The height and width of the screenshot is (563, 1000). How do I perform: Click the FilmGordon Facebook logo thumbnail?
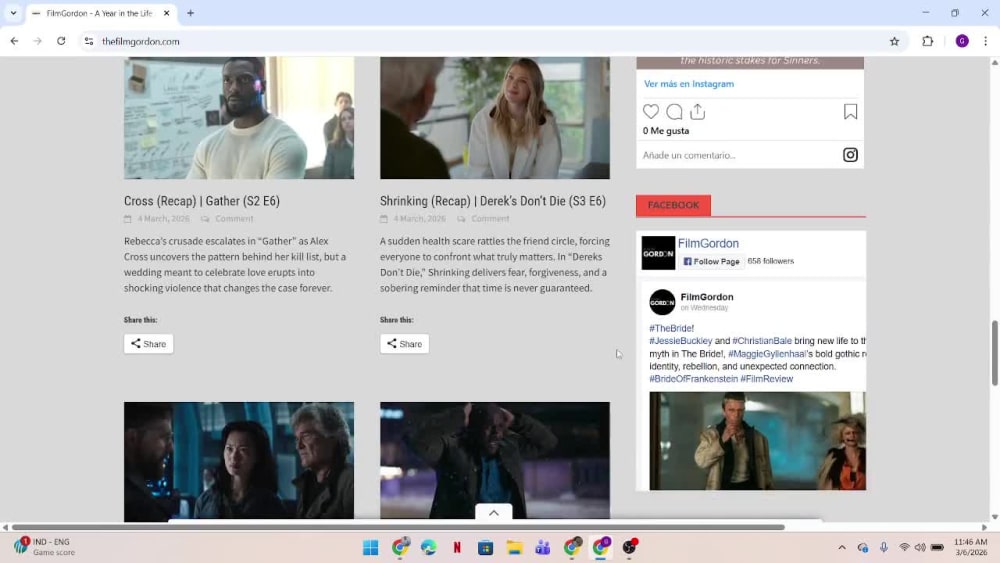click(x=658, y=252)
